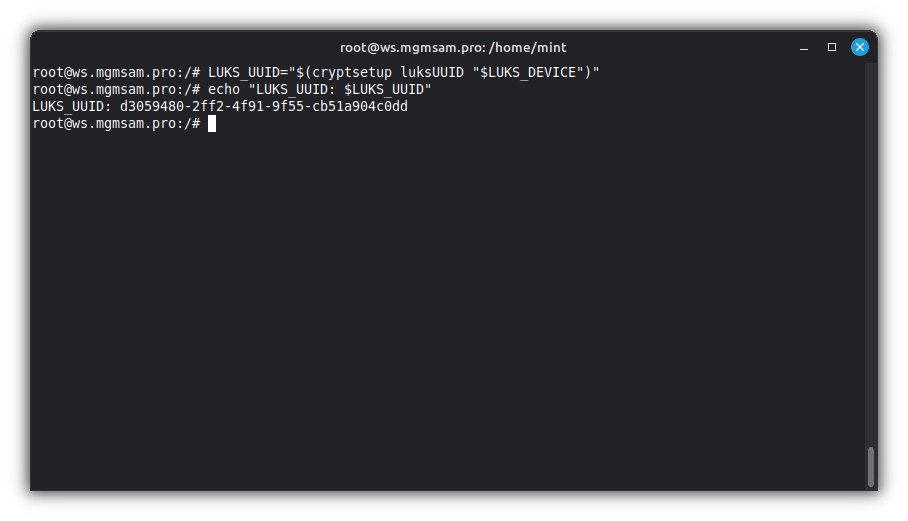The image size is (908, 521).
Task: Click the window title root@ws.mgmsam.pro
Action: tap(411, 47)
